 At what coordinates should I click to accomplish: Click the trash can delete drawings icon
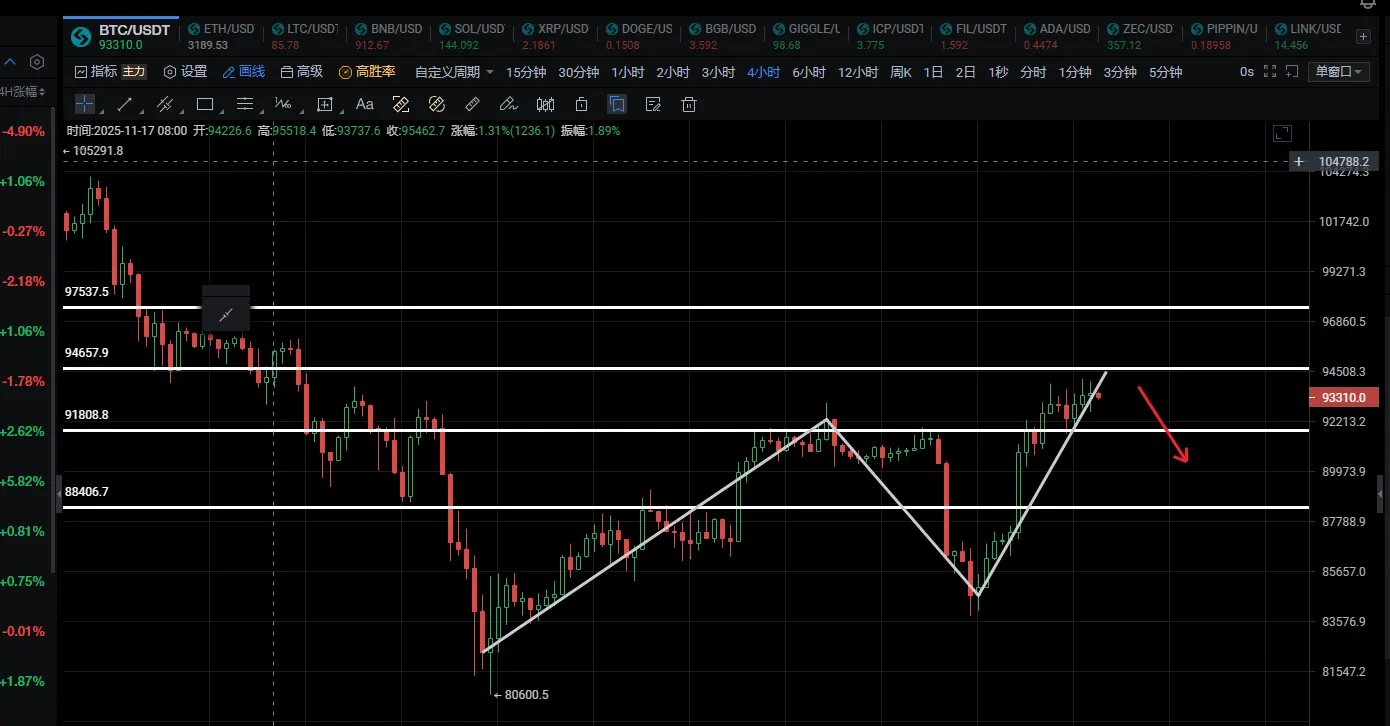click(x=689, y=104)
